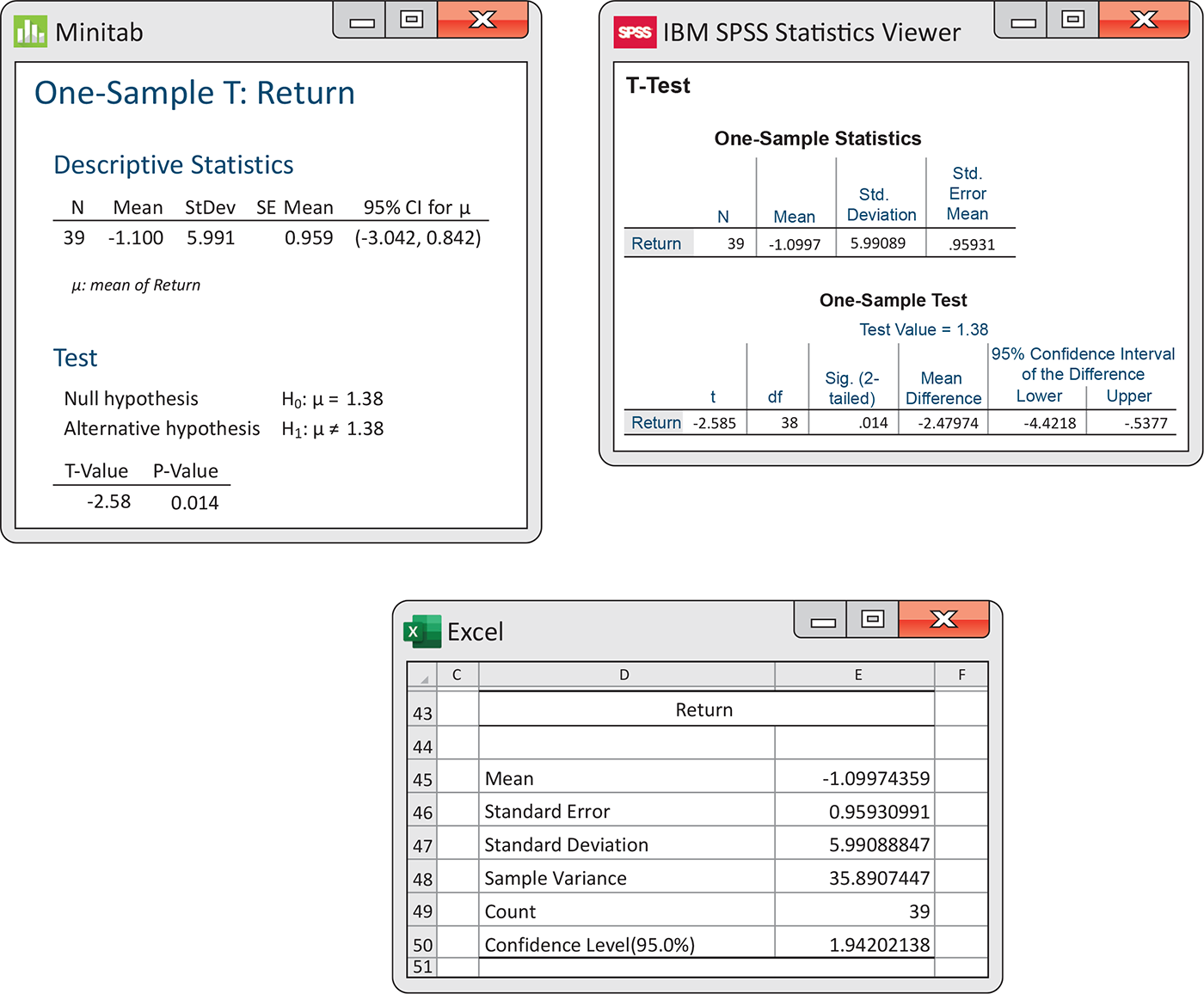Click 'Confidence Level(95.0%)' cell in Excel
Viewport: 1204px width, 994px height.
coord(626,944)
